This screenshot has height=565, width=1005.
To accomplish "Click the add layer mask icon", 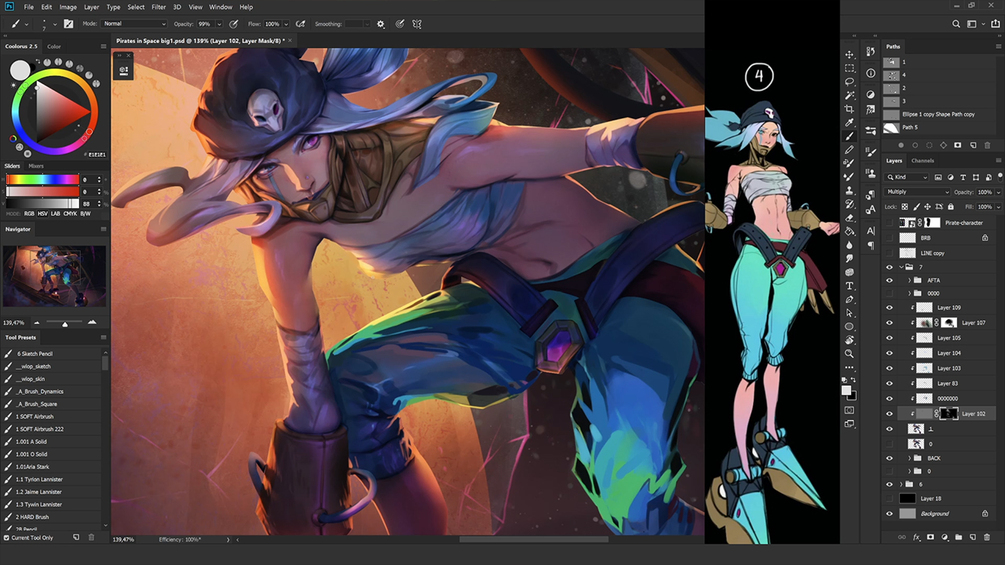I will coord(931,537).
